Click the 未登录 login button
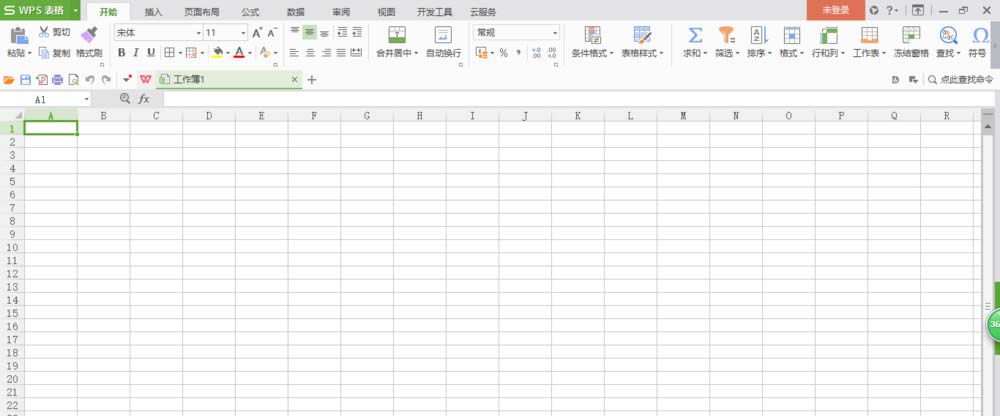The image size is (1000, 416). pos(835,10)
